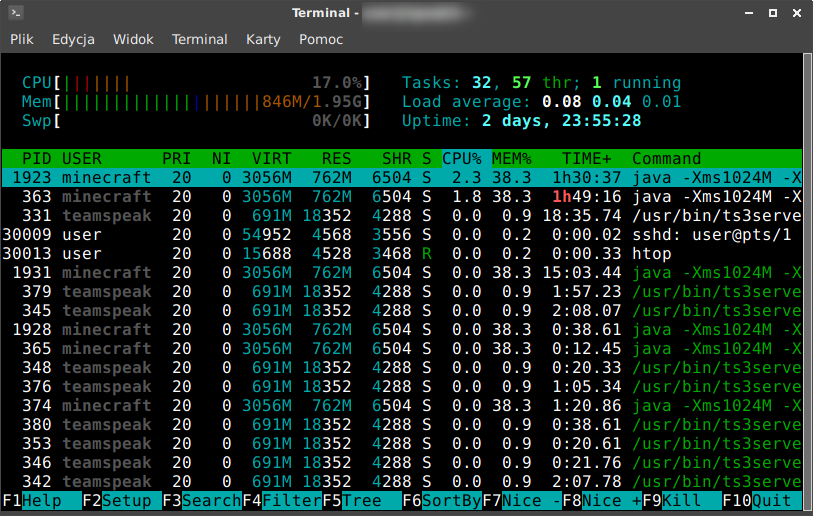Open htop Setup via the F2 button
The width and height of the screenshot is (813, 516).
click(125, 501)
